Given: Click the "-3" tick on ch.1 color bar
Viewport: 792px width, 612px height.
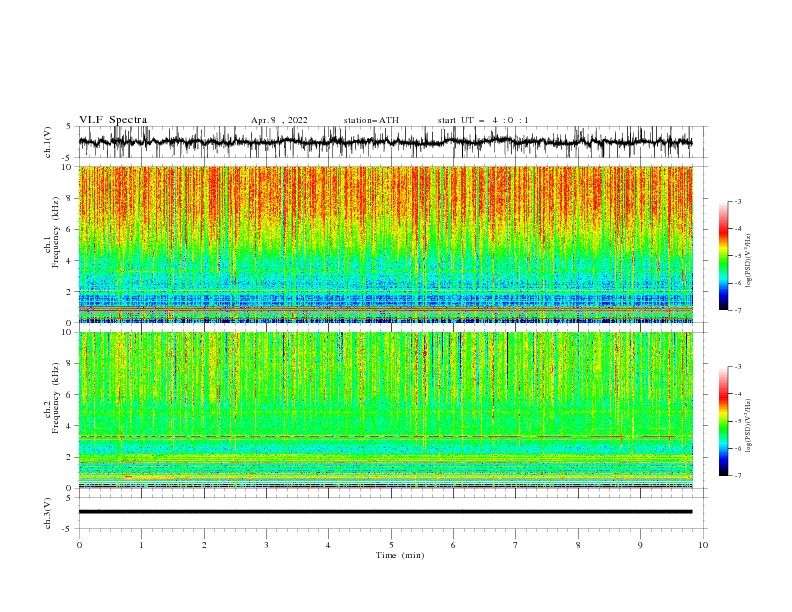Looking at the screenshot, I should coord(737,201).
